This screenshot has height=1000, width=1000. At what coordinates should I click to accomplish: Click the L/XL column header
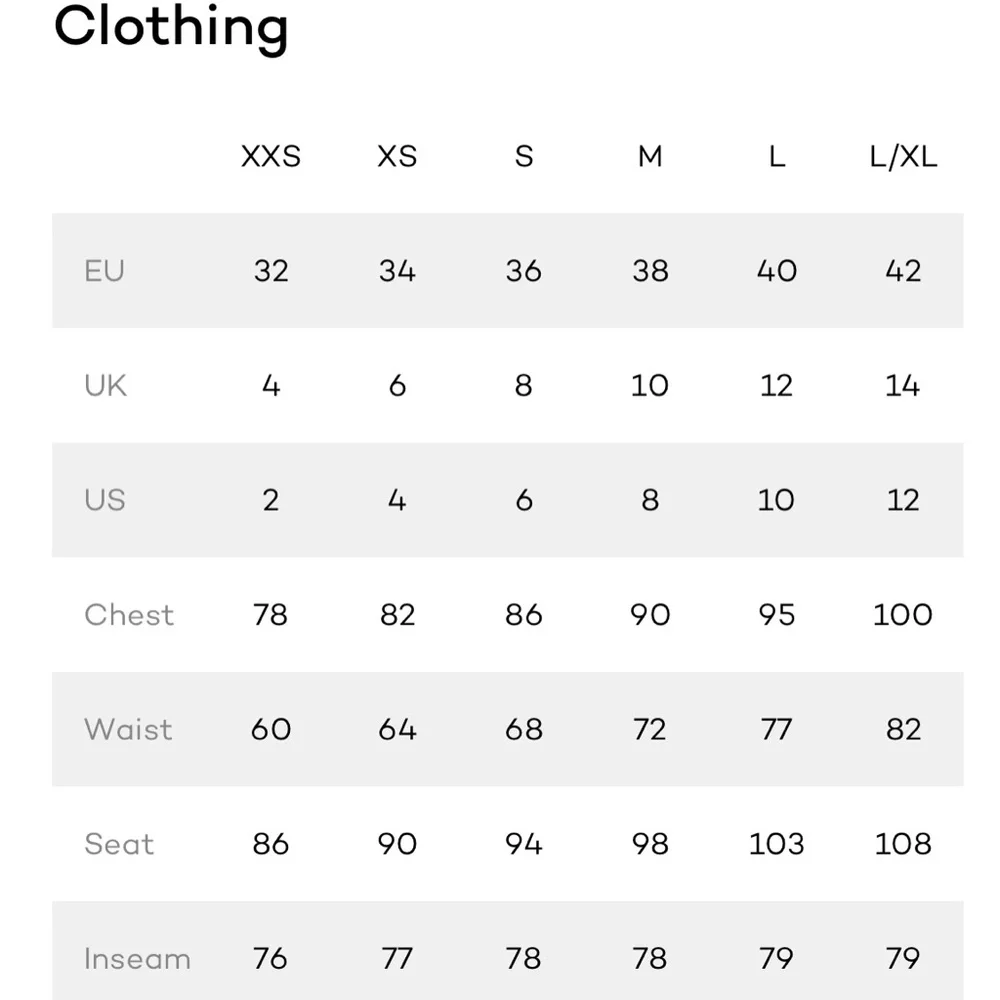click(903, 157)
